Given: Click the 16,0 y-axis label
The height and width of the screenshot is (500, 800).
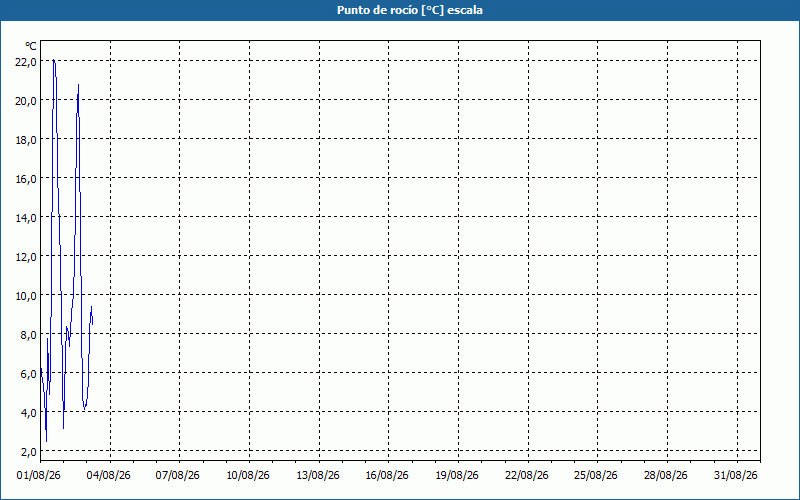Looking at the screenshot, I should [x=26, y=179].
